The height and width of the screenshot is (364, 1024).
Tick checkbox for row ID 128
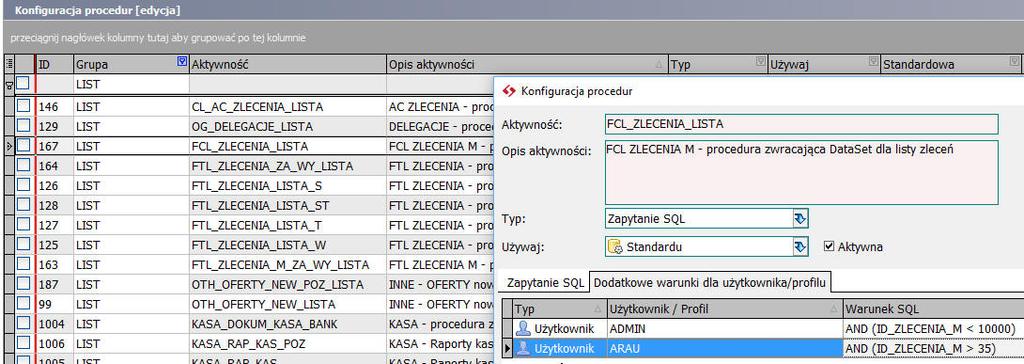click(24, 205)
